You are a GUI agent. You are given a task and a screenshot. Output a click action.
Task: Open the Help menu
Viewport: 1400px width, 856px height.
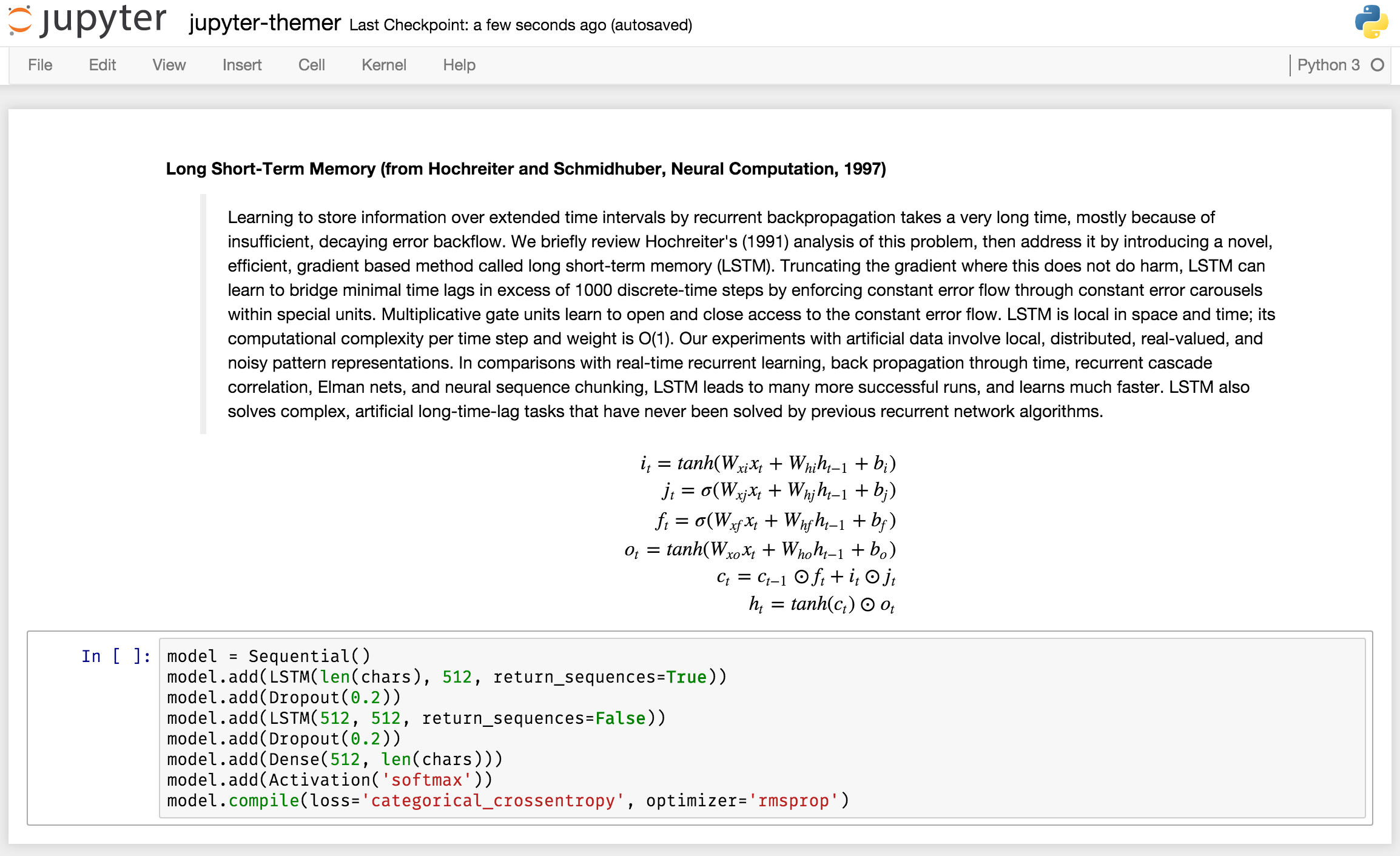coord(459,65)
